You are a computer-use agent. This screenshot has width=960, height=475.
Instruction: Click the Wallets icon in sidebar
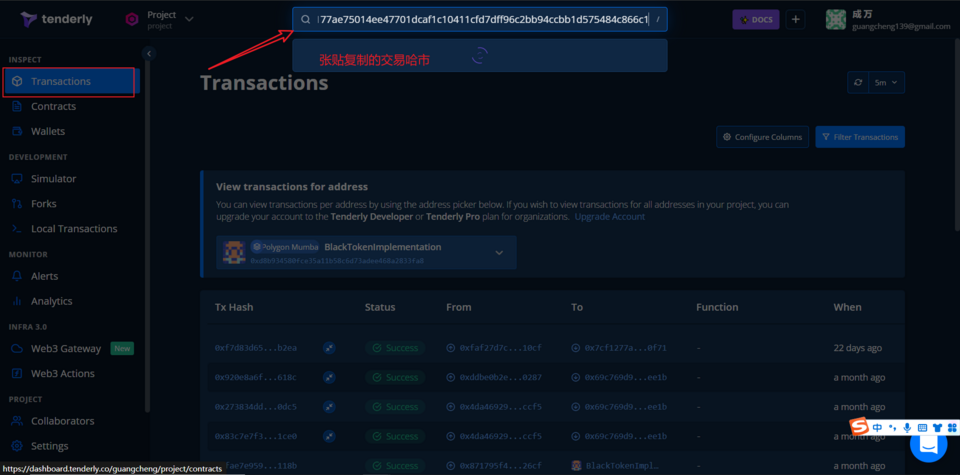coord(17,132)
